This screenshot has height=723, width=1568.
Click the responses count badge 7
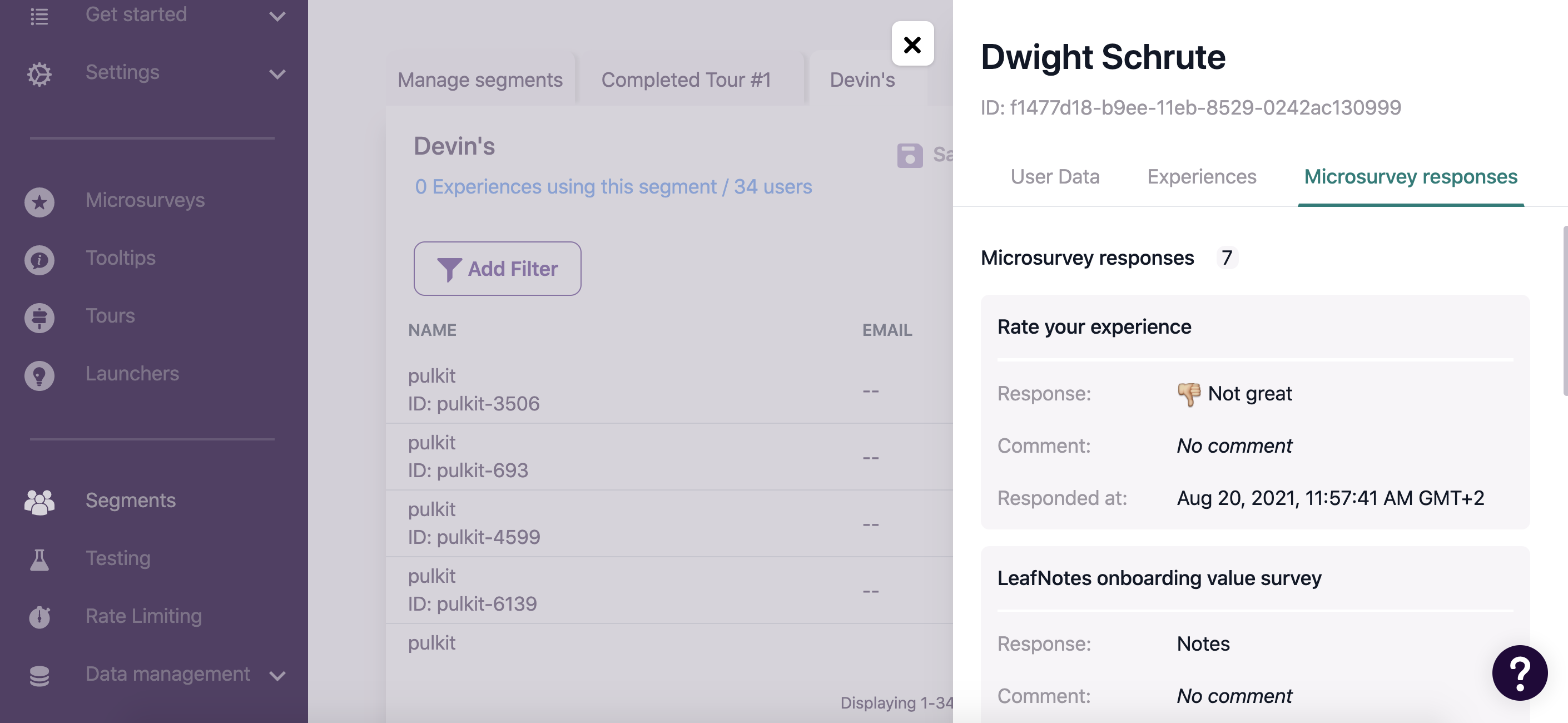point(1227,258)
